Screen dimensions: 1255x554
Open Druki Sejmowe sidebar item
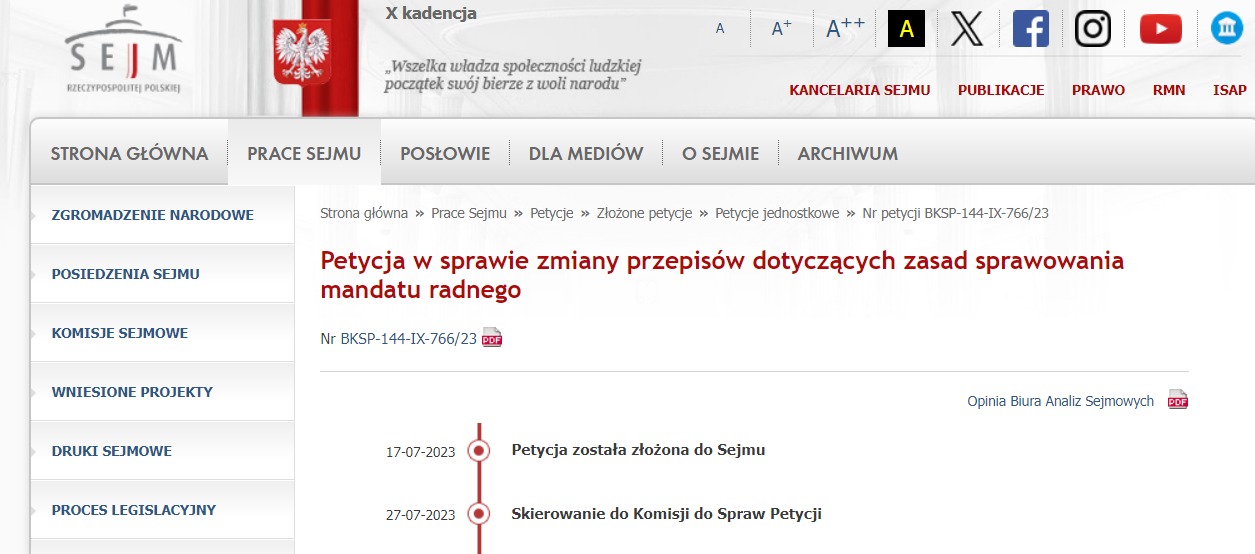click(x=162, y=451)
